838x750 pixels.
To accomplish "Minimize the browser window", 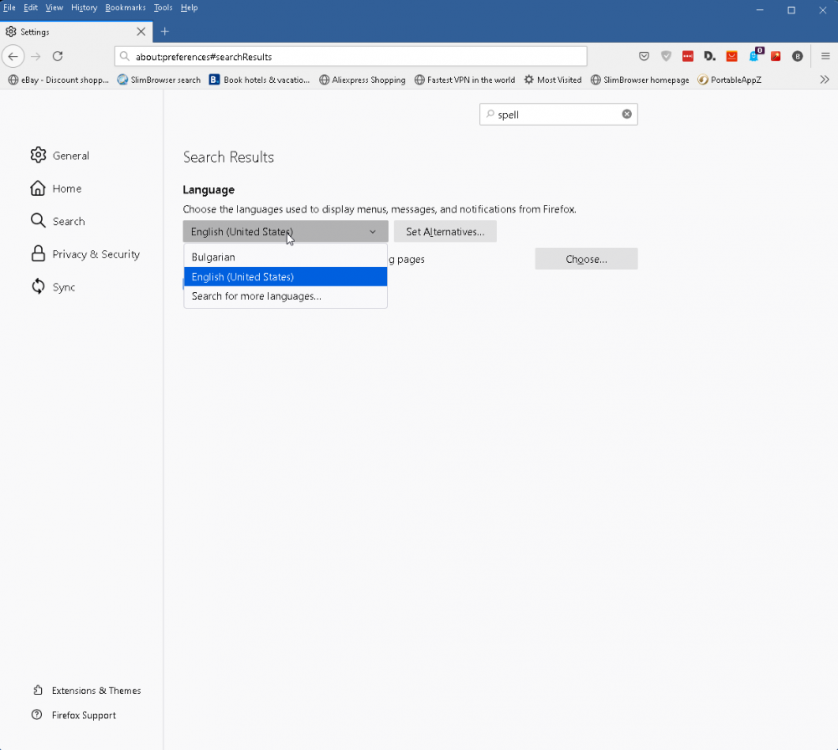I will (x=760, y=10).
